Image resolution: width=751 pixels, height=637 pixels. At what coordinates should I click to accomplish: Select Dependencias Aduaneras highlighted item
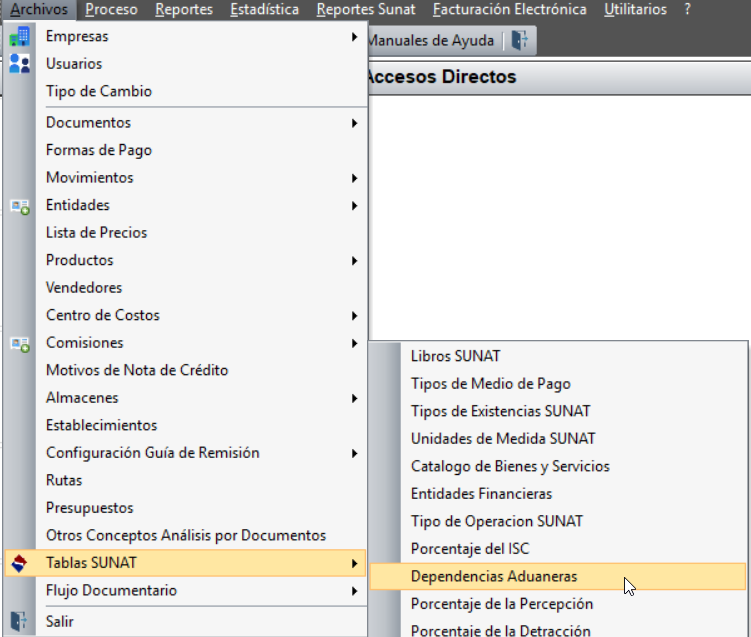point(558,576)
